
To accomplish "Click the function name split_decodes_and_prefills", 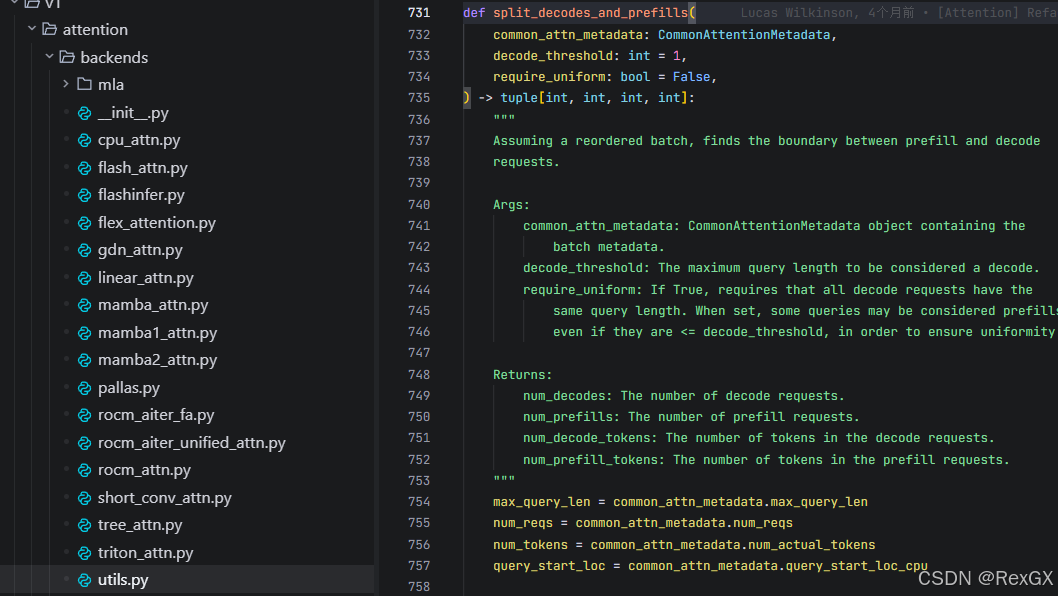I will click(x=590, y=13).
